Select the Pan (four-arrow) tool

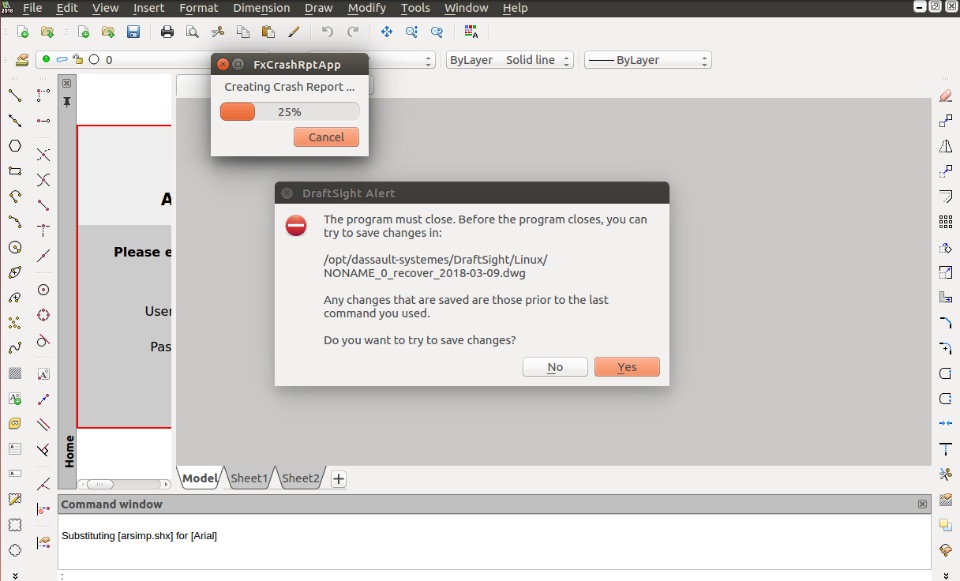386,32
